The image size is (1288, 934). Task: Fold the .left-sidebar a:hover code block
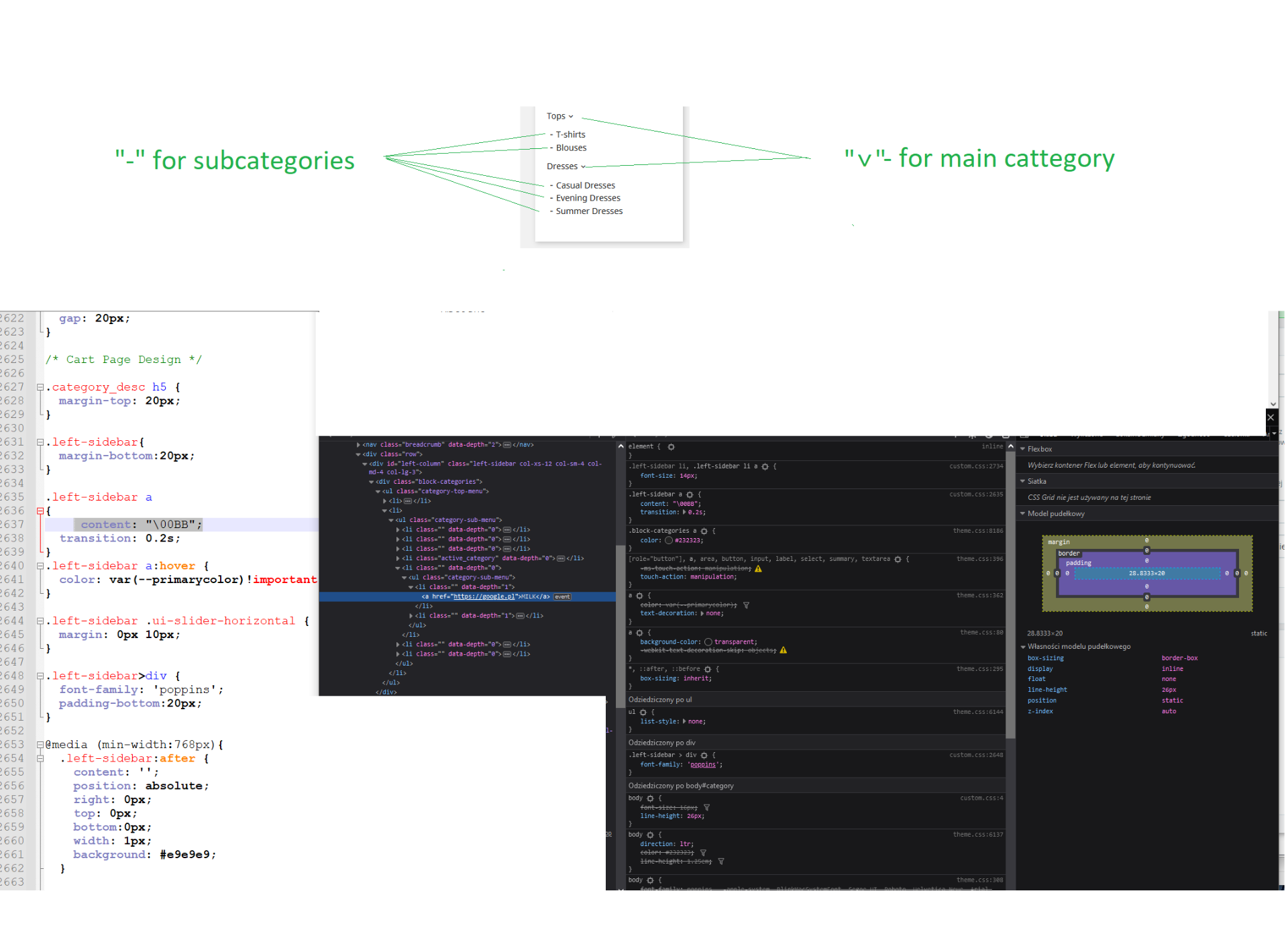click(40, 566)
